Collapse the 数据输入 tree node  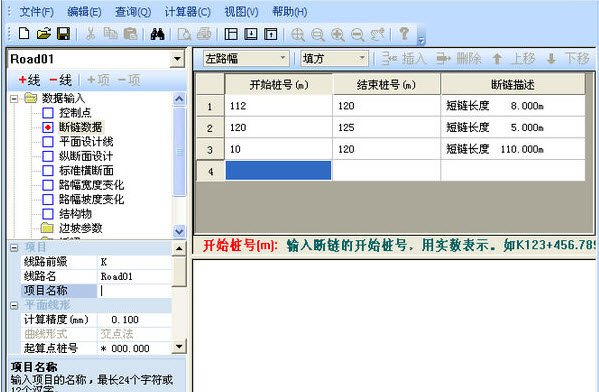[x=14, y=99]
